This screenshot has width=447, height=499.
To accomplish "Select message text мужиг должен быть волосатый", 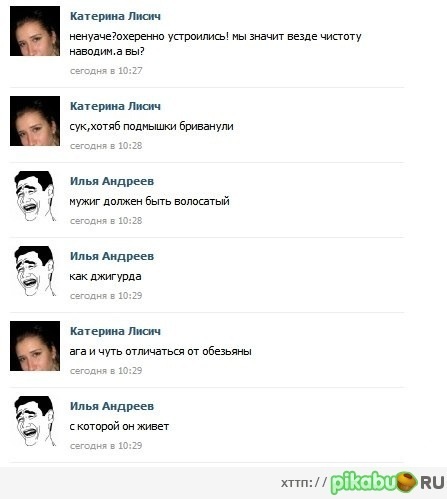I will point(149,201).
